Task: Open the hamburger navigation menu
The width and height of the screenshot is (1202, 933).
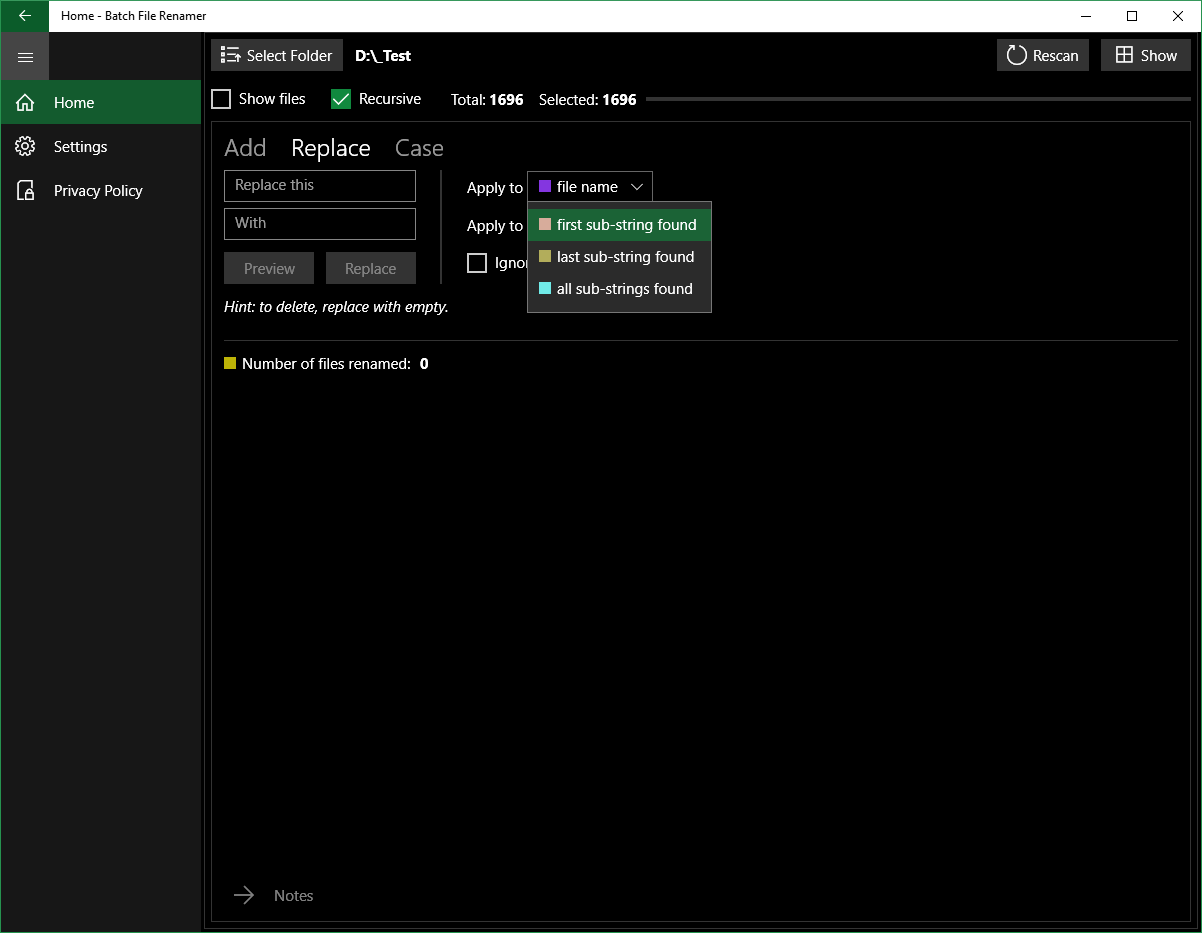Action: point(25,57)
